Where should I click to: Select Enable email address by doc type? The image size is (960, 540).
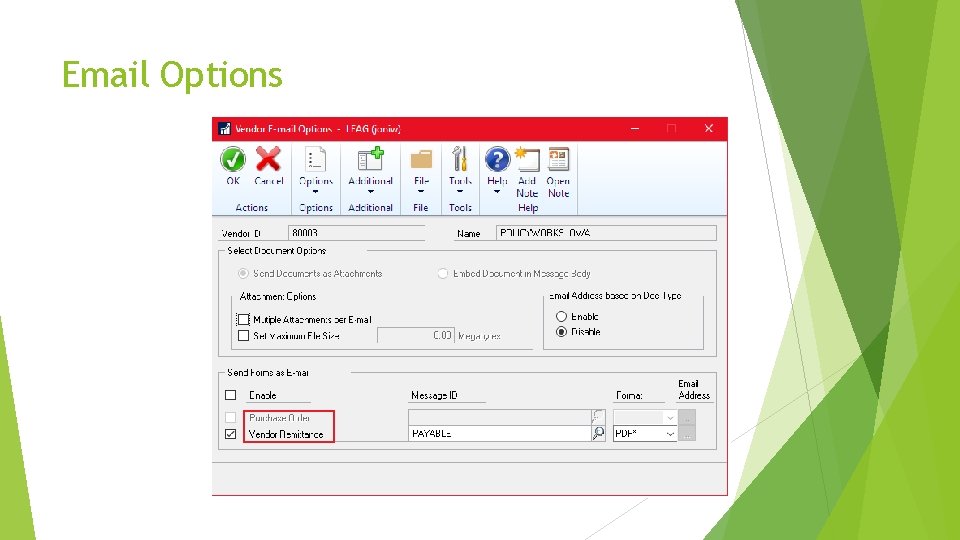click(561, 317)
